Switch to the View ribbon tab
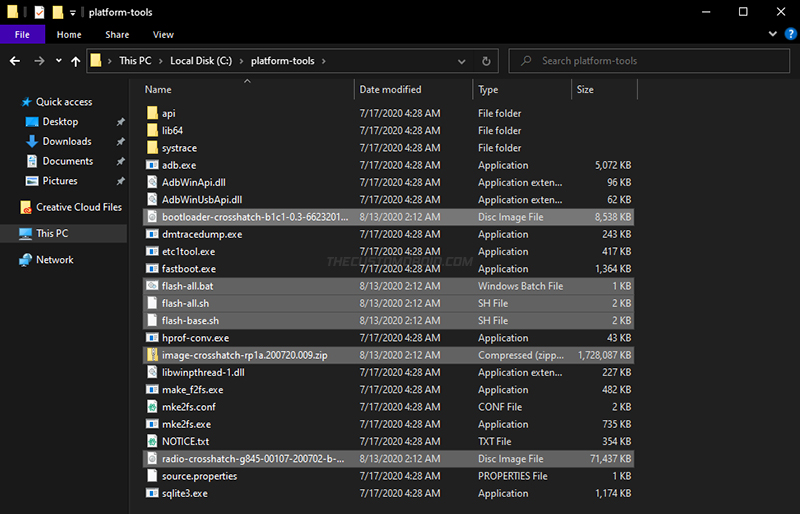The width and height of the screenshot is (800, 514). coord(163,35)
